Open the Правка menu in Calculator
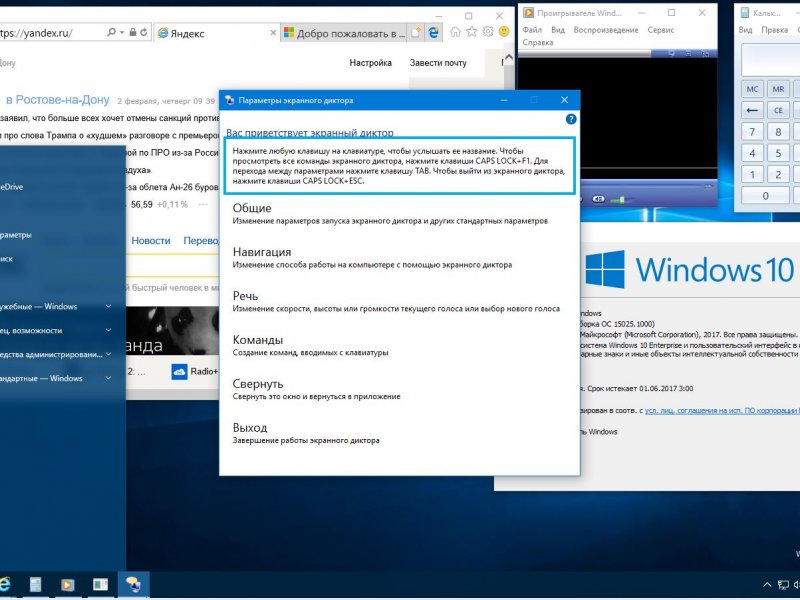This screenshot has width=800, height=600. point(774,30)
